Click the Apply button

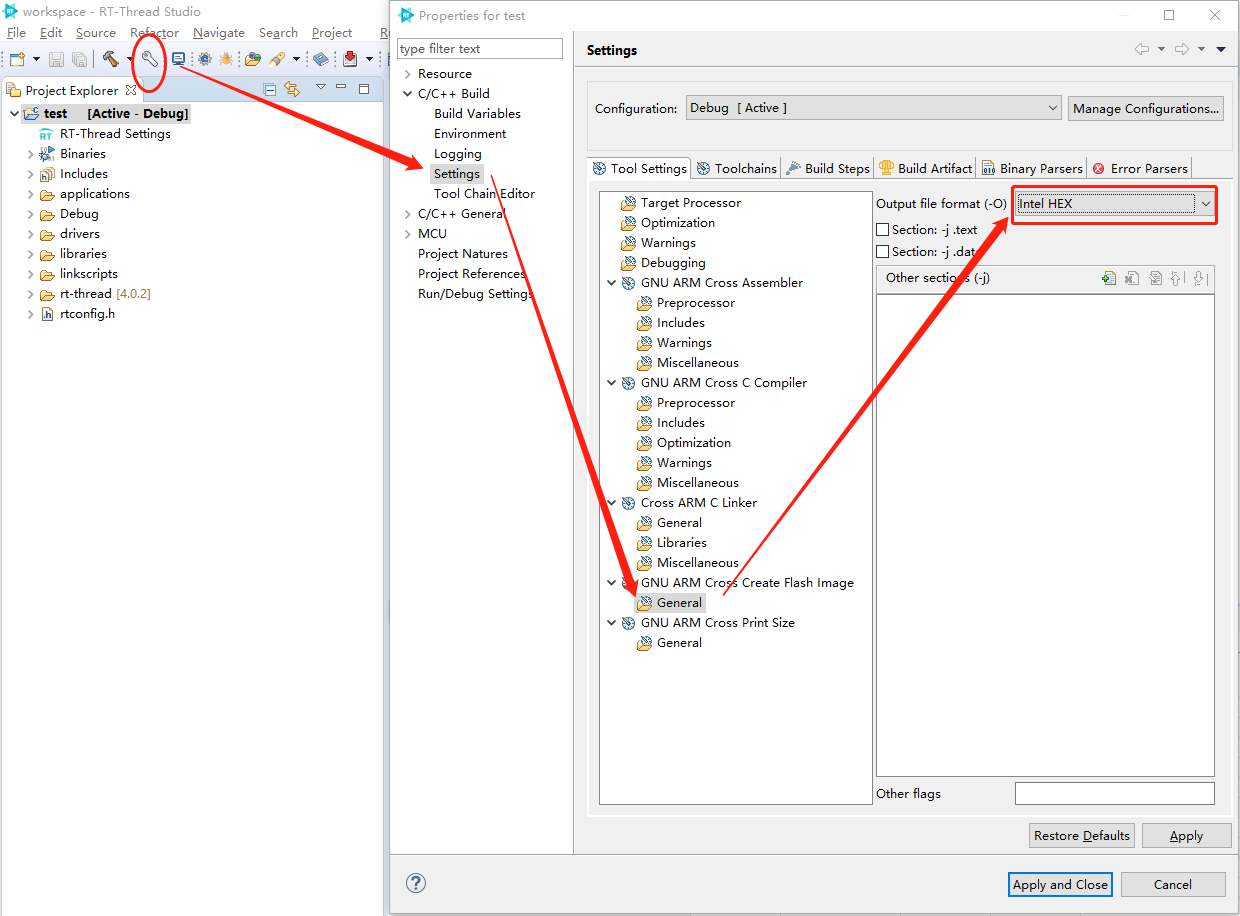tap(1186, 836)
